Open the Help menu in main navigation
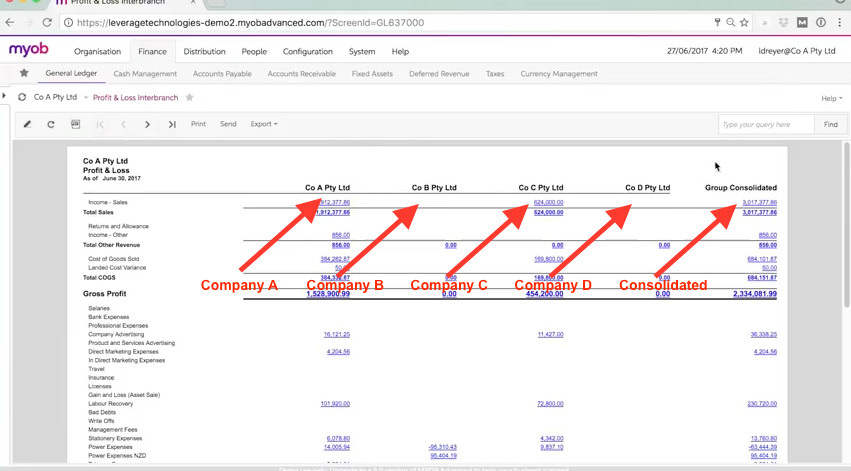This screenshot has height=471, width=851. [401, 52]
